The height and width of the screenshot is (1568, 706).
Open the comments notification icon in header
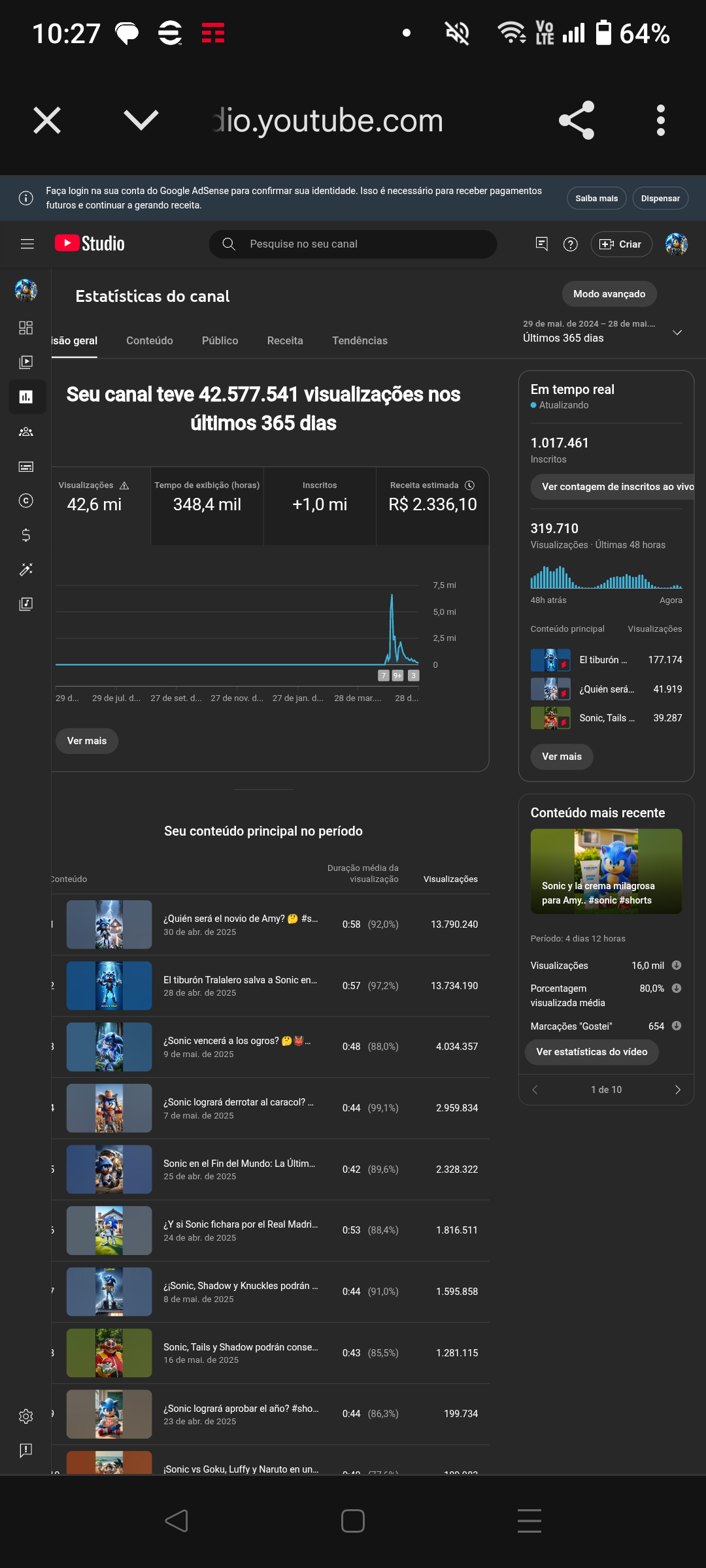click(x=541, y=244)
